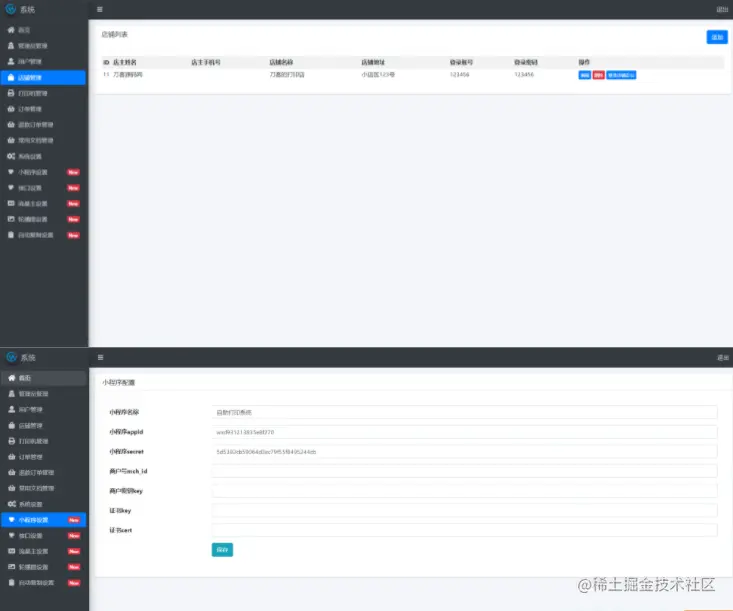Click 小程序secret input field
This screenshot has width=733, height=611.
(464, 452)
